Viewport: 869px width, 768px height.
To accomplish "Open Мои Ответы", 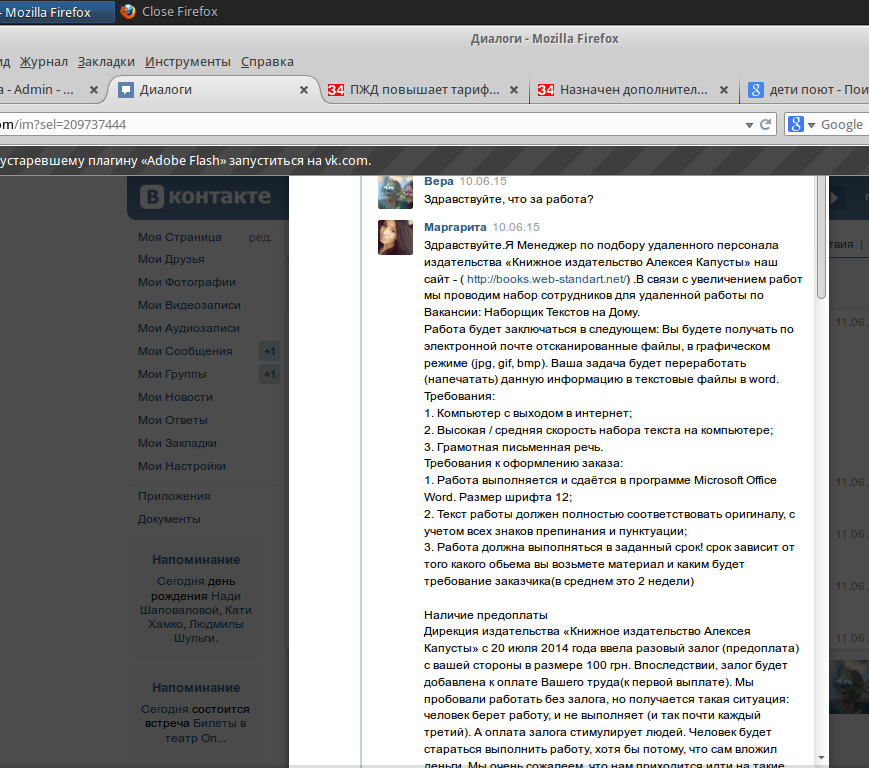I will click(x=173, y=421).
